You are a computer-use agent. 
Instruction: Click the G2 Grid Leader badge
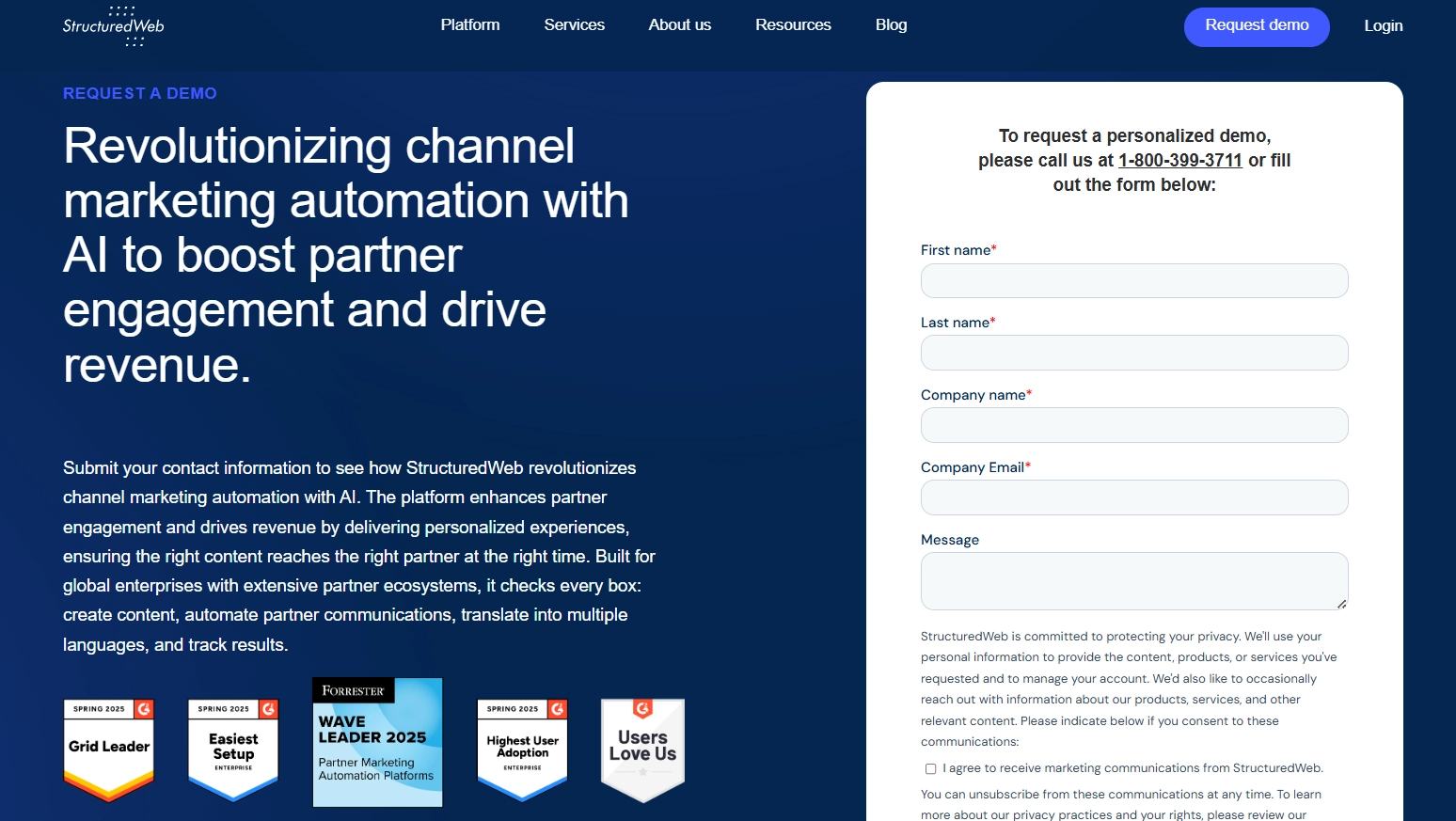pyautogui.click(x=109, y=750)
